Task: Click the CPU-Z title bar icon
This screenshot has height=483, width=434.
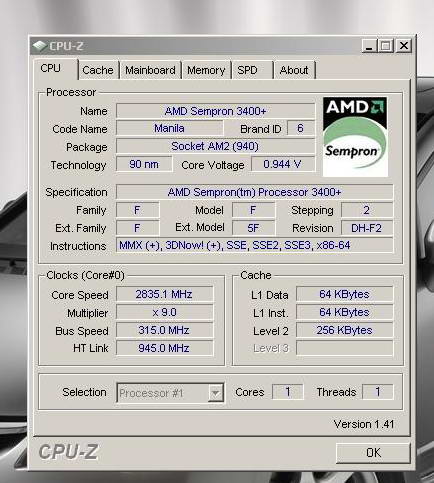Action: coord(40,46)
